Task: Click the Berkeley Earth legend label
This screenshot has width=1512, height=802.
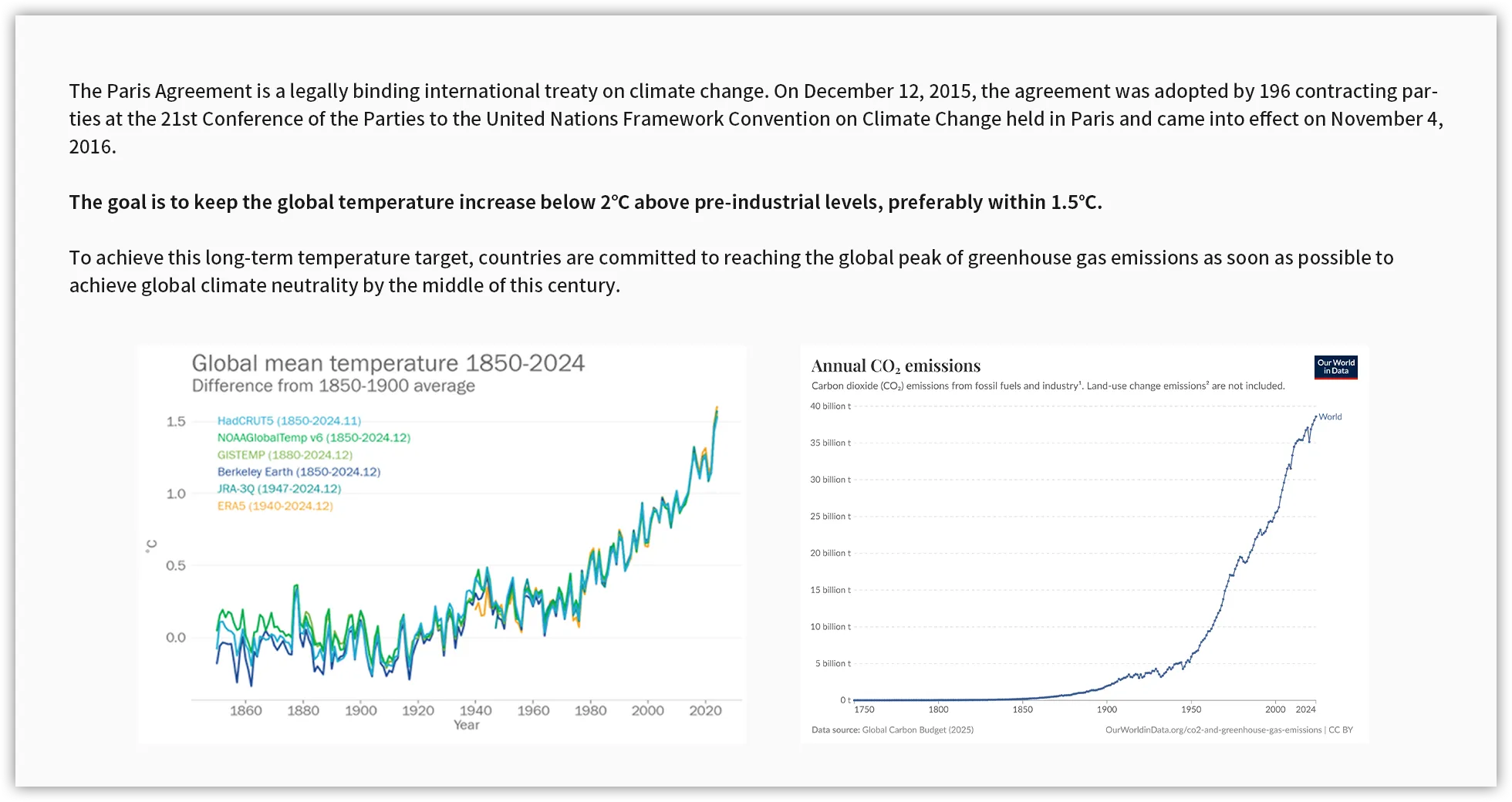Action: 299,472
